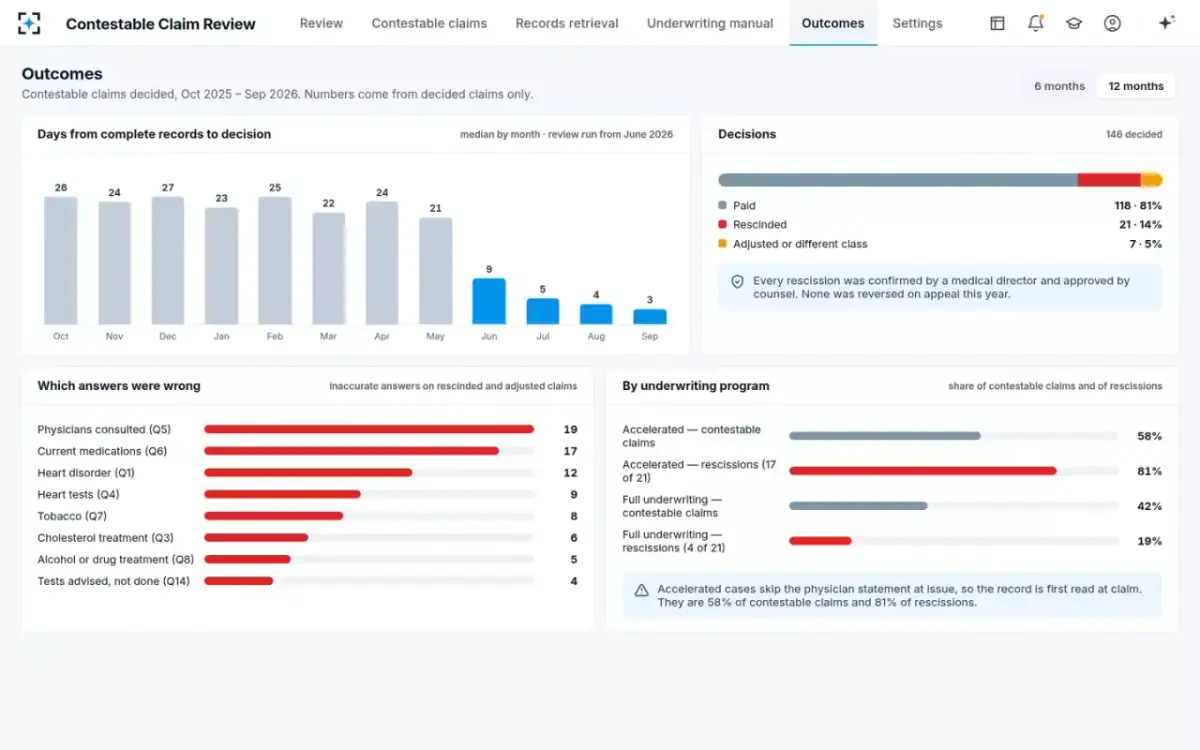The image size is (1200, 750).
Task: Click the Alcohol or drug treatment (Q8) label
Action: coord(116,560)
